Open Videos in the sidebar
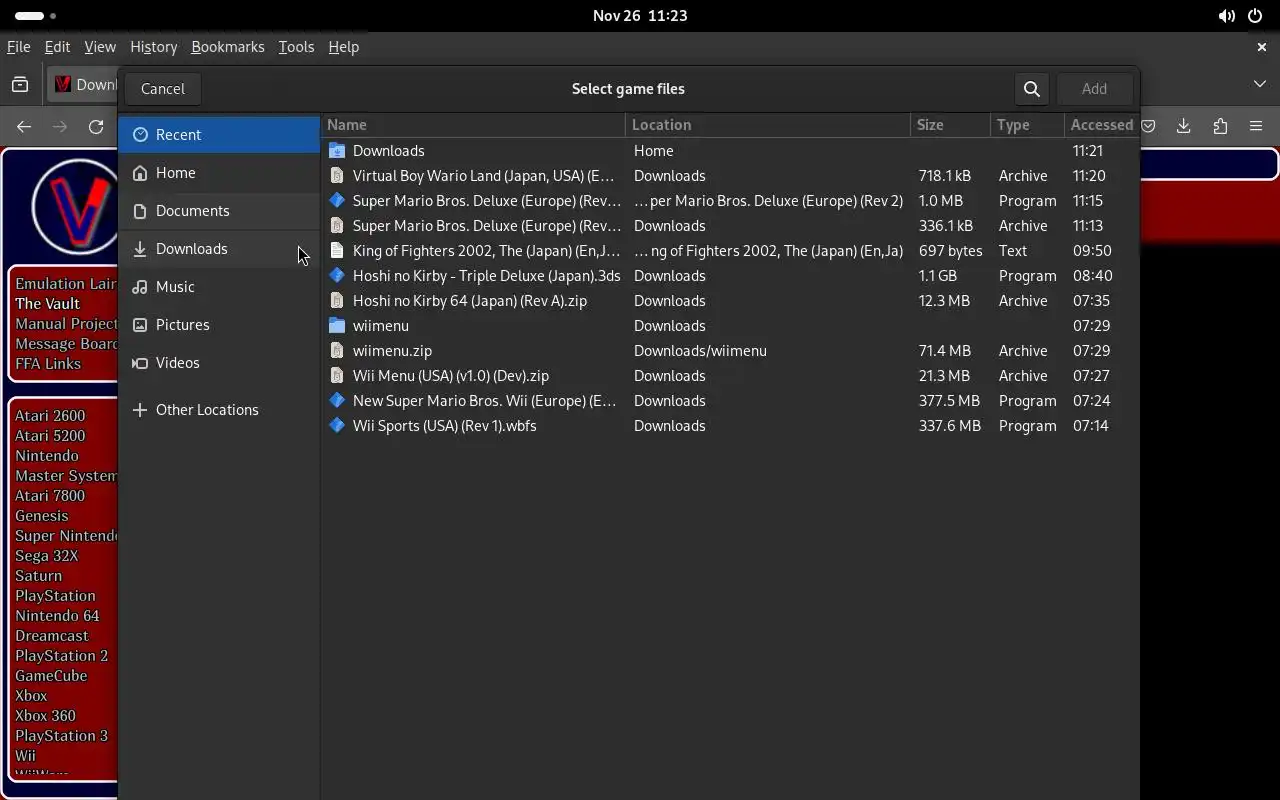1280x800 pixels. pyautogui.click(x=219, y=363)
